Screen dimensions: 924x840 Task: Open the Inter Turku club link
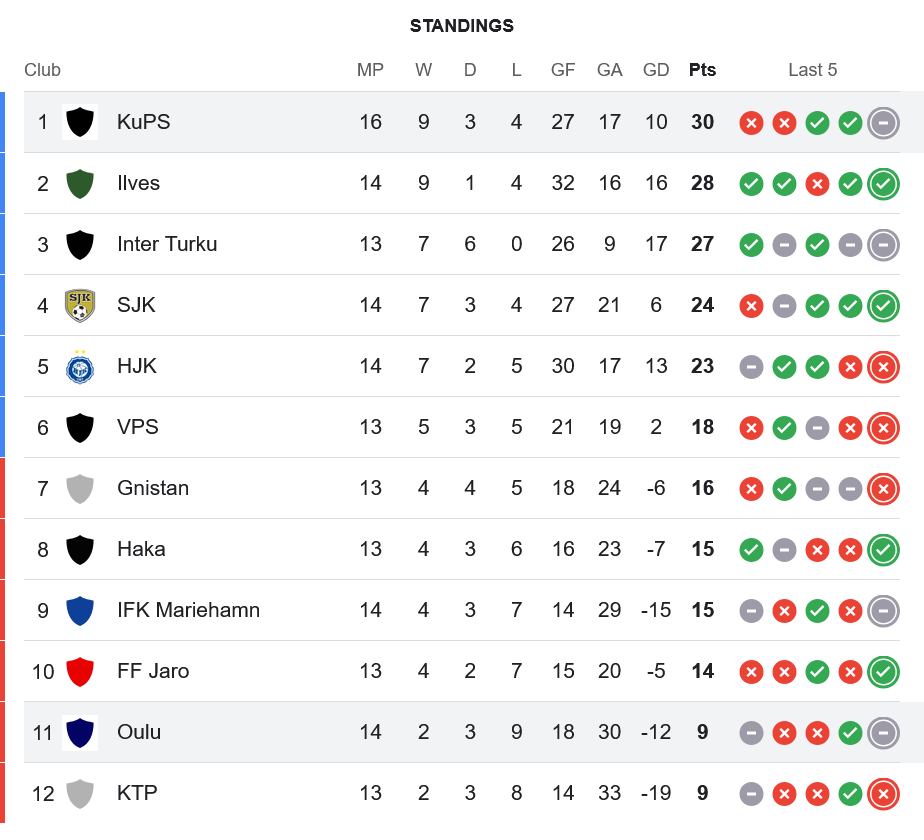click(x=166, y=244)
